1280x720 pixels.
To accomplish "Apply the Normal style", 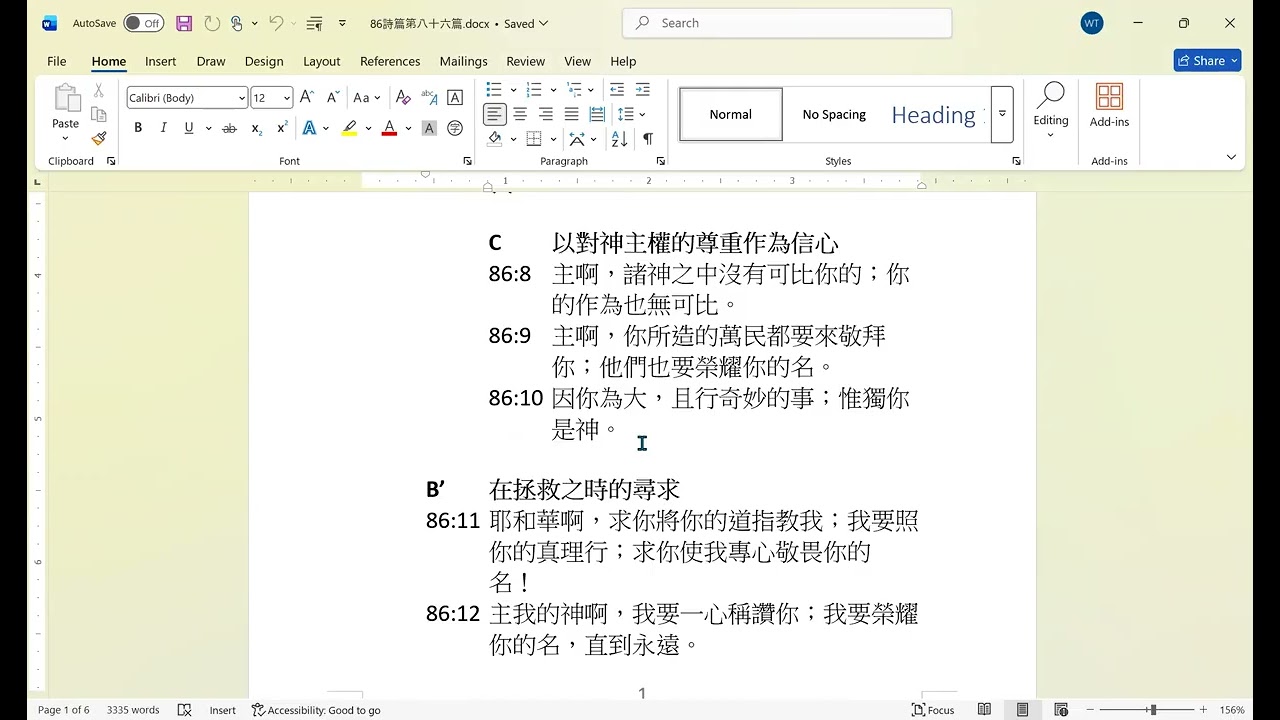I will [x=731, y=114].
